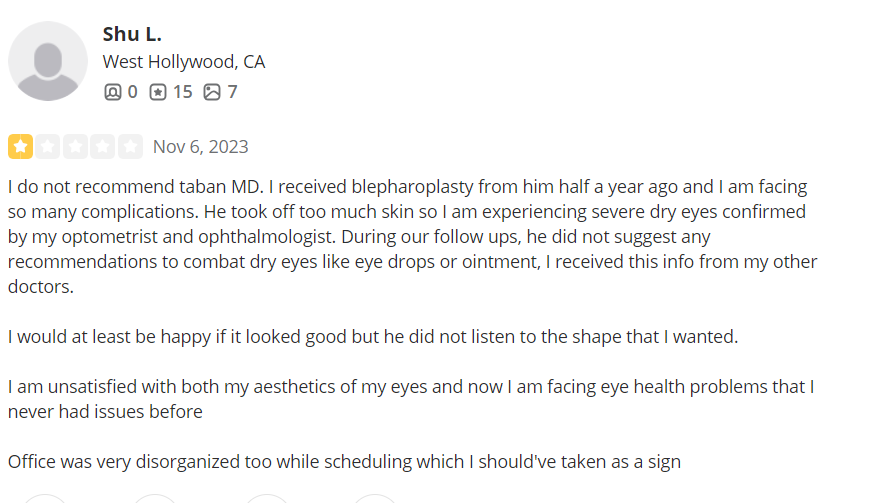The width and height of the screenshot is (889, 503).
Task: Click the paragraph starting "I do not recommend taban MD"
Action: pos(413,236)
